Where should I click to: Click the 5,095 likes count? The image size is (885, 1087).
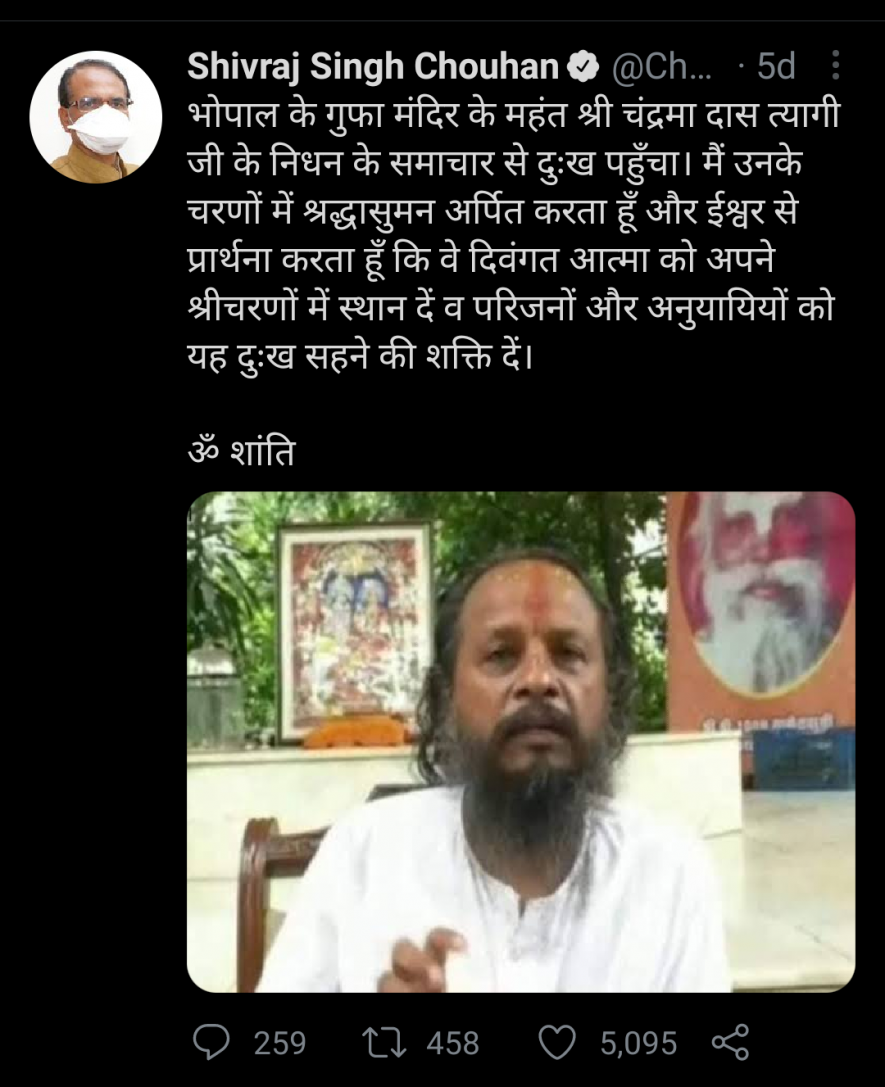point(638,1043)
